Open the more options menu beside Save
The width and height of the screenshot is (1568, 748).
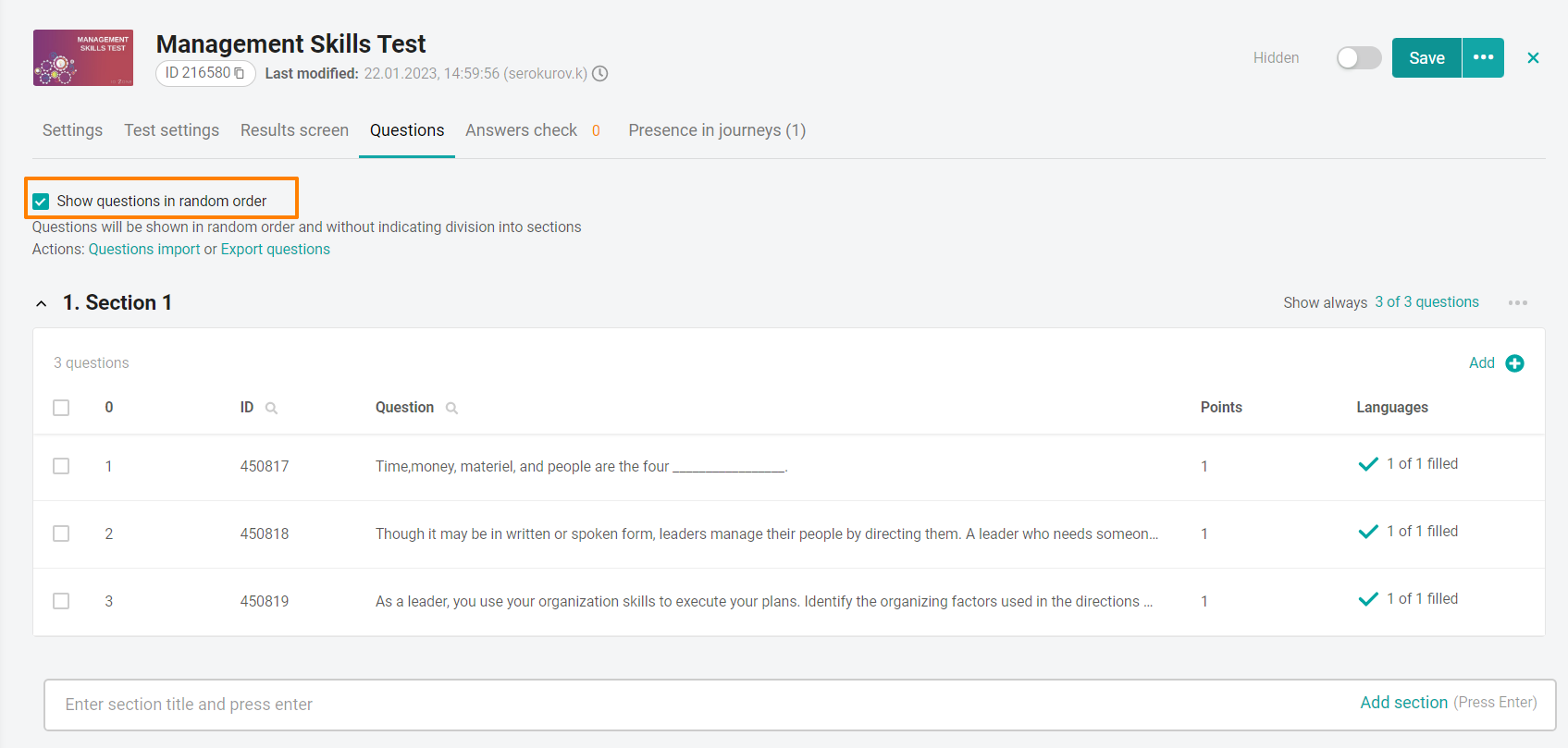point(1483,57)
